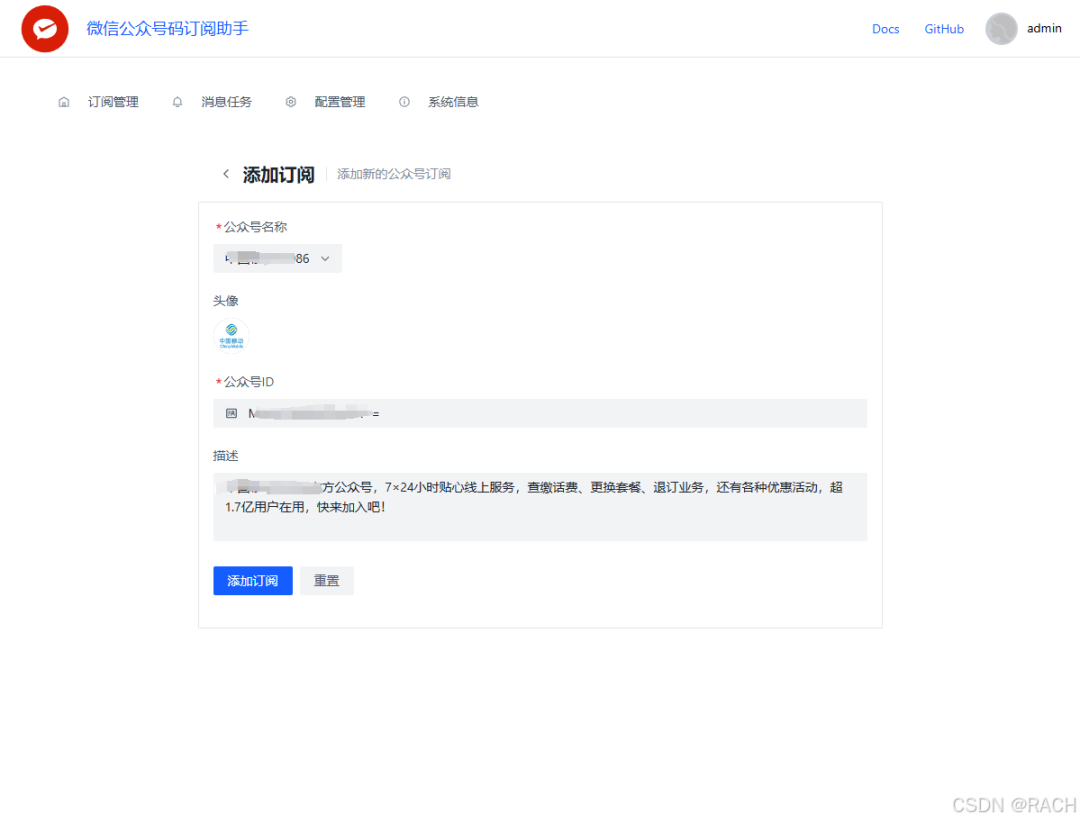1080x823 pixels.
Task: Click the info icon beside 系统信息
Action: point(404,101)
